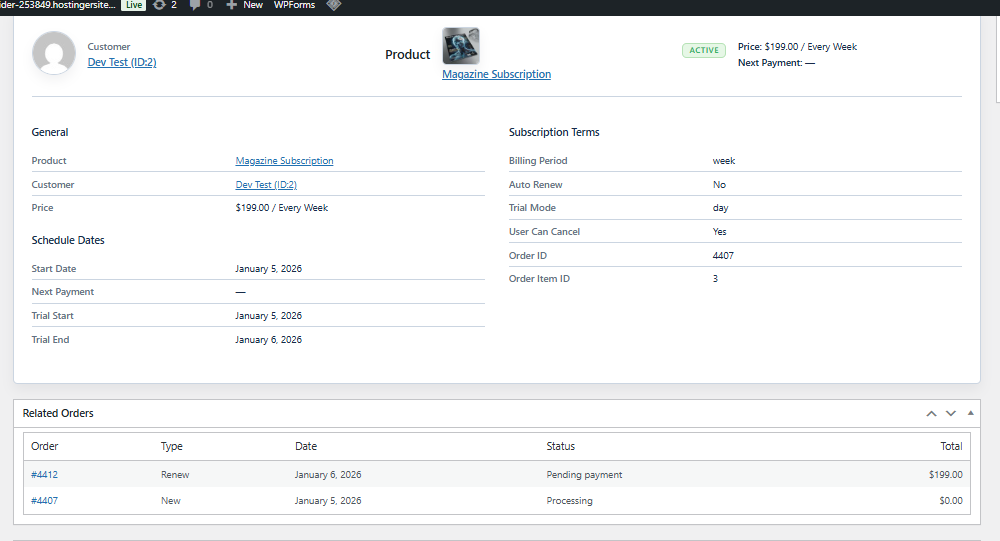Click the plus New icon in admin bar
The image size is (1000, 541).
click(232, 5)
